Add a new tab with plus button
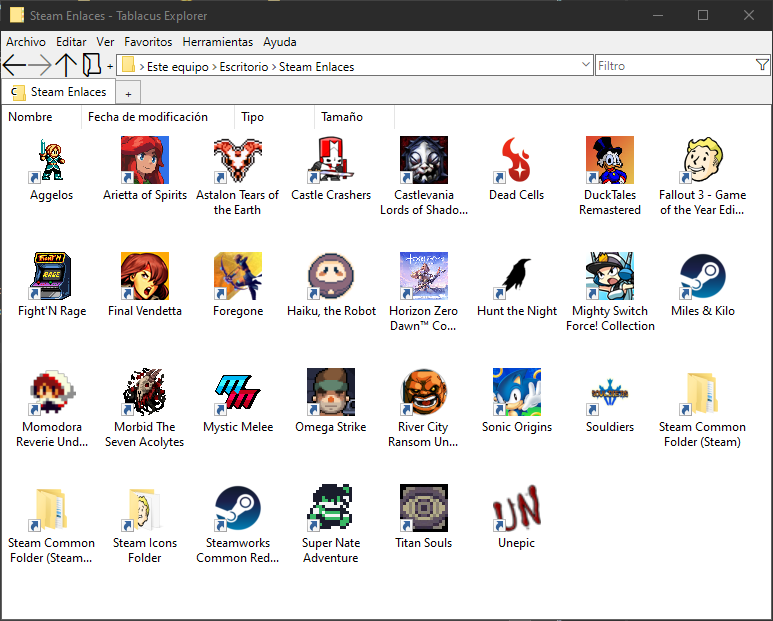This screenshot has height=621, width=773. (128, 94)
